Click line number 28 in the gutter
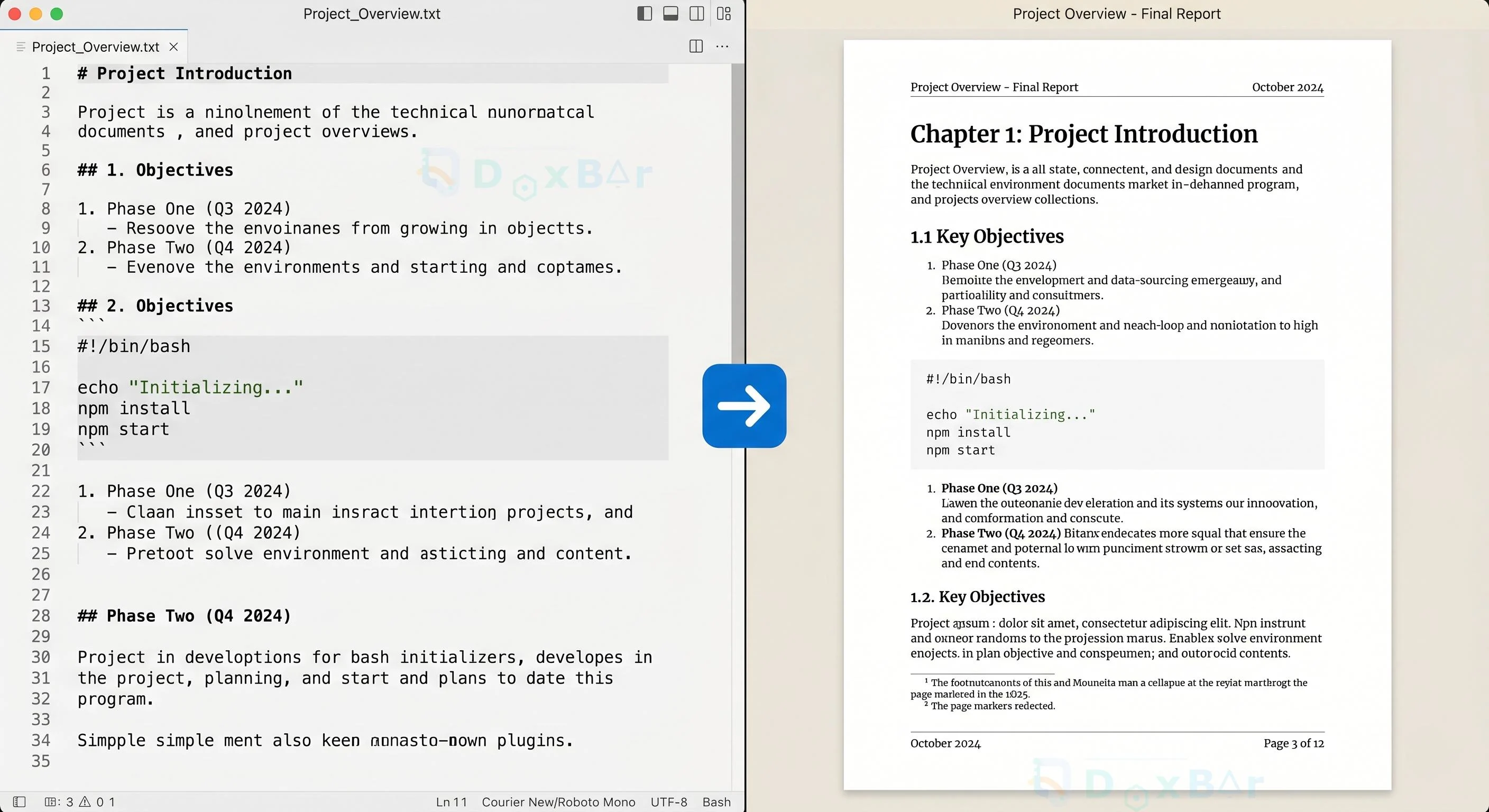Viewport: 1489px width, 812px height. pyautogui.click(x=41, y=615)
